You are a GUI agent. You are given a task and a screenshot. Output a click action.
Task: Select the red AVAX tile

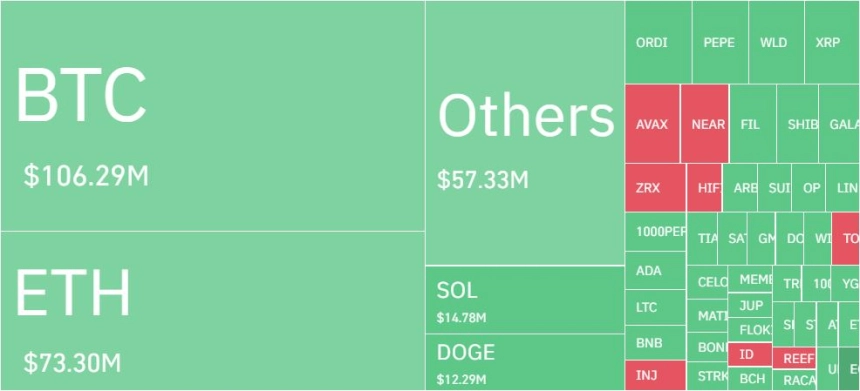point(653,124)
